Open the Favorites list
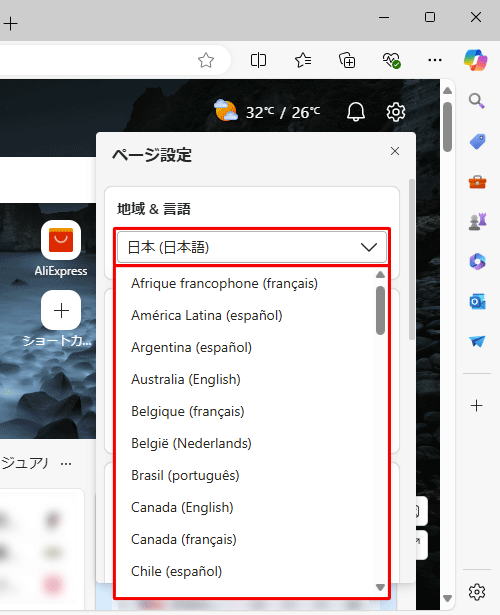 [x=303, y=60]
